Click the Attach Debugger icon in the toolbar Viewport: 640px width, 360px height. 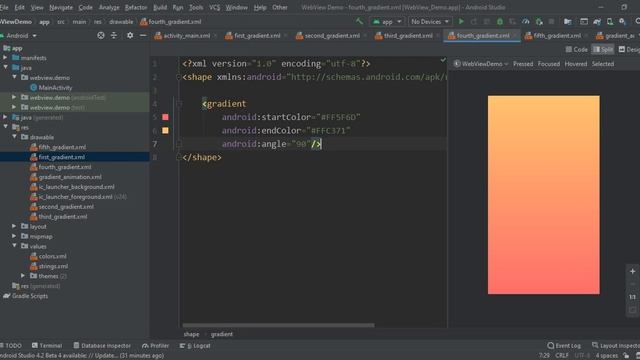539,21
